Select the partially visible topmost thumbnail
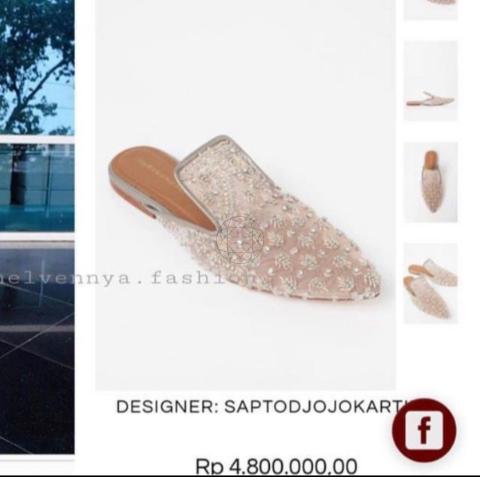 [x=431, y=10]
